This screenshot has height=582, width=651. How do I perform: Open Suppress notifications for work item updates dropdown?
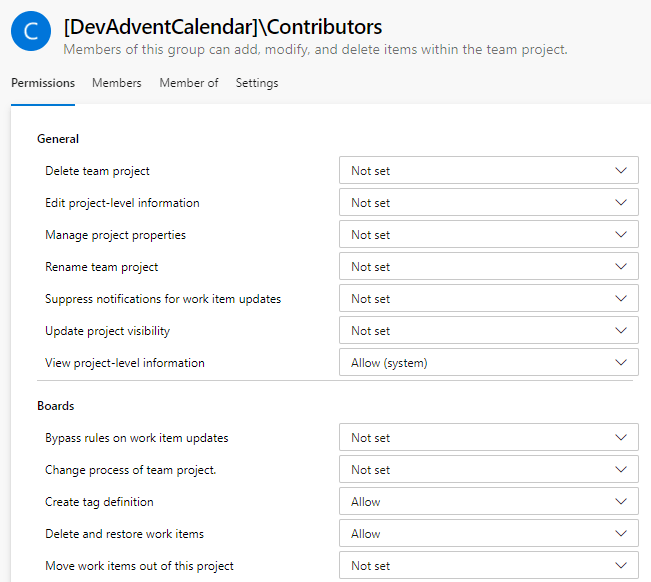pos(488,299)
